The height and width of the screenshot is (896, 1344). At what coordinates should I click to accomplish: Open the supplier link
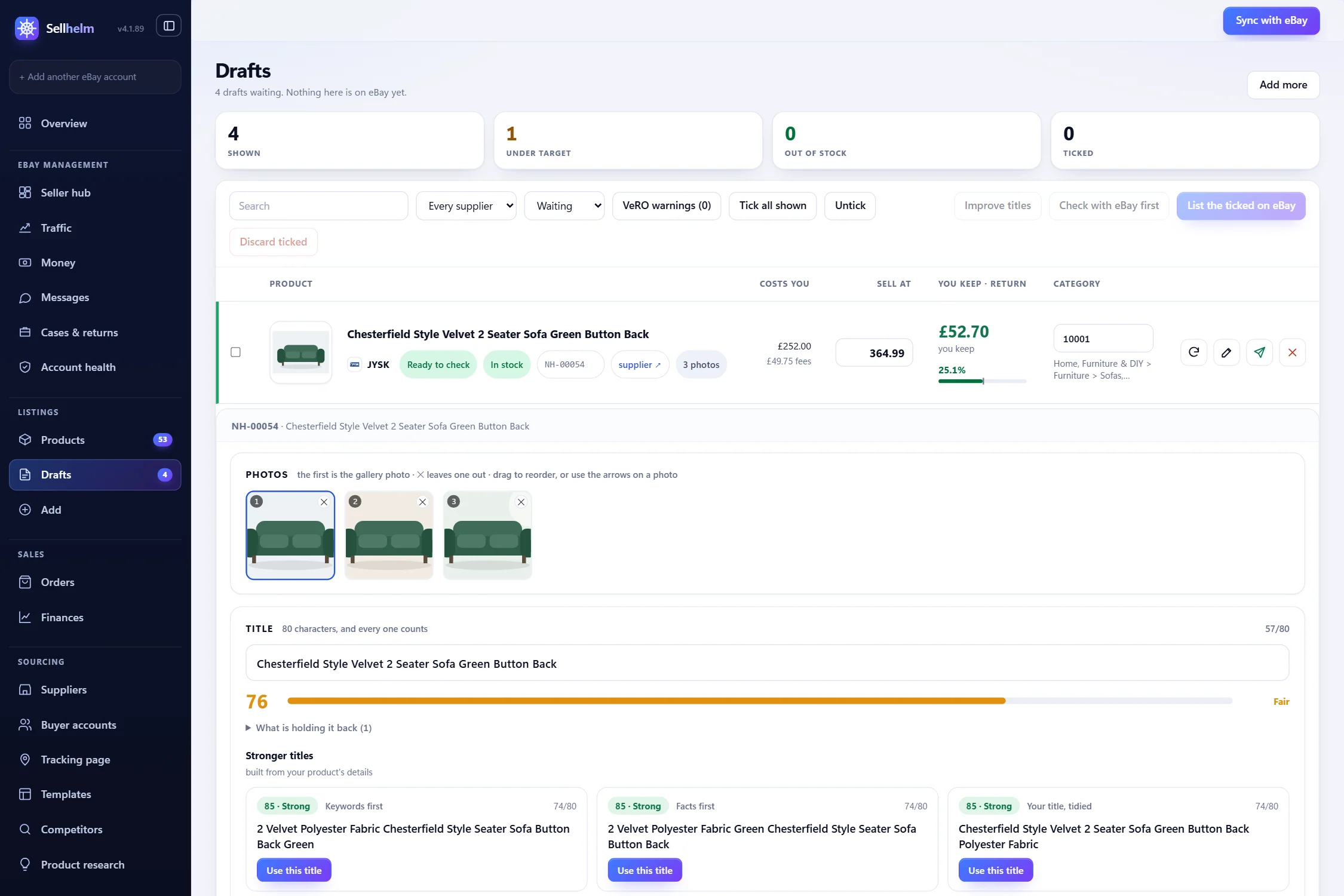click(x=639, y=365)
